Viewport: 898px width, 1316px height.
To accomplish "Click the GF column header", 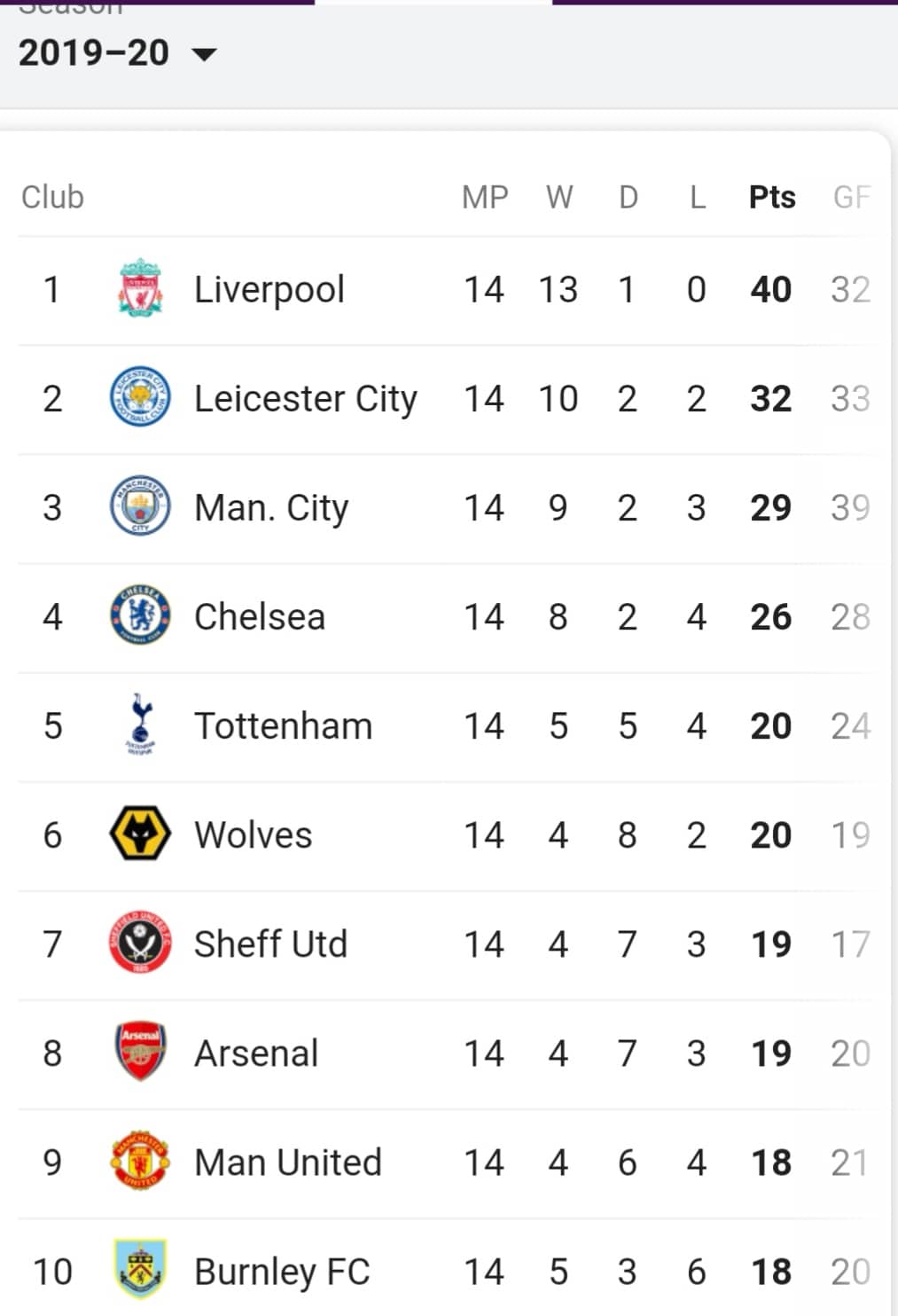I will pos(851,197).
